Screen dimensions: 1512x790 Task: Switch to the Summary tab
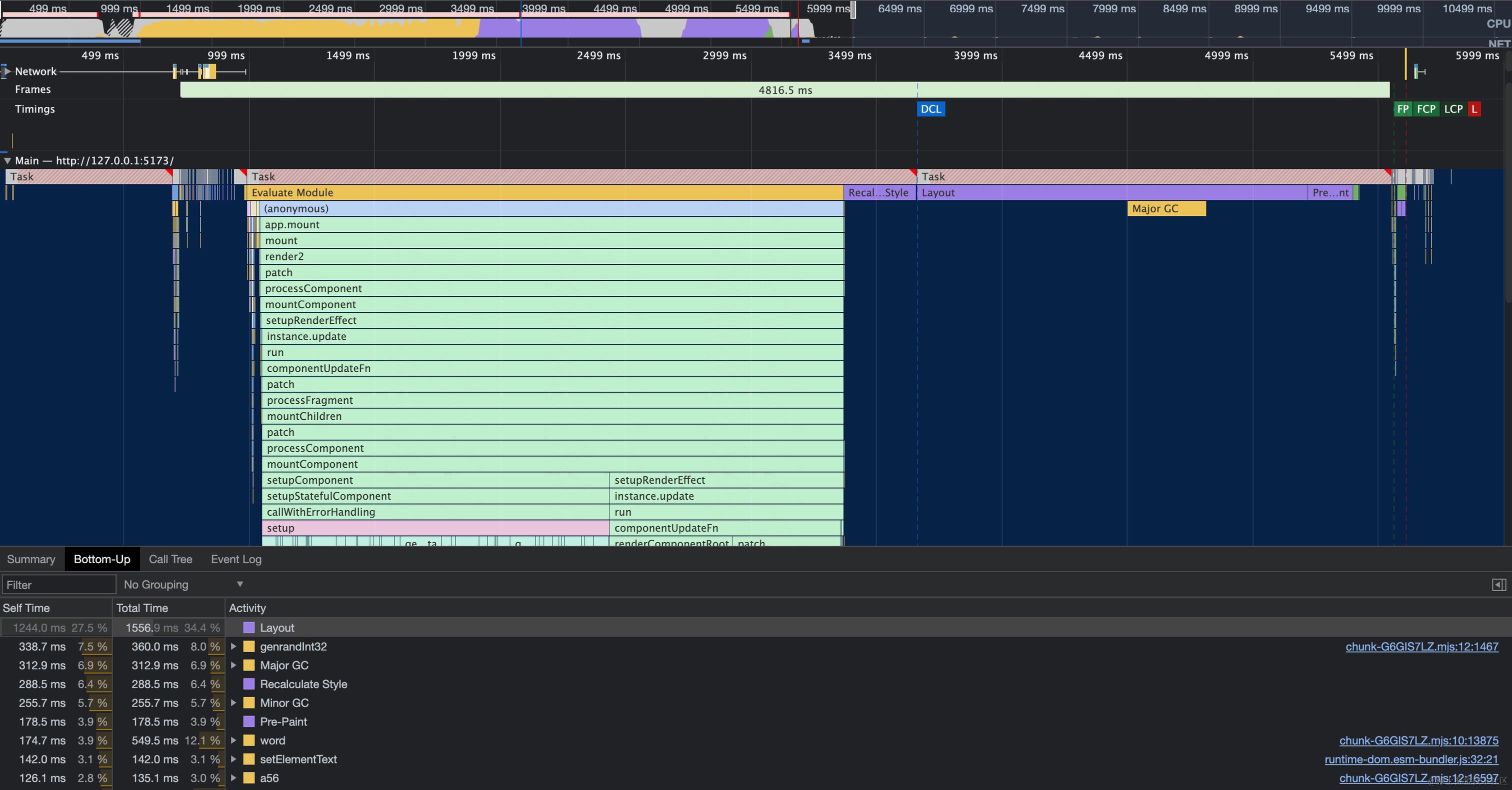31,559
